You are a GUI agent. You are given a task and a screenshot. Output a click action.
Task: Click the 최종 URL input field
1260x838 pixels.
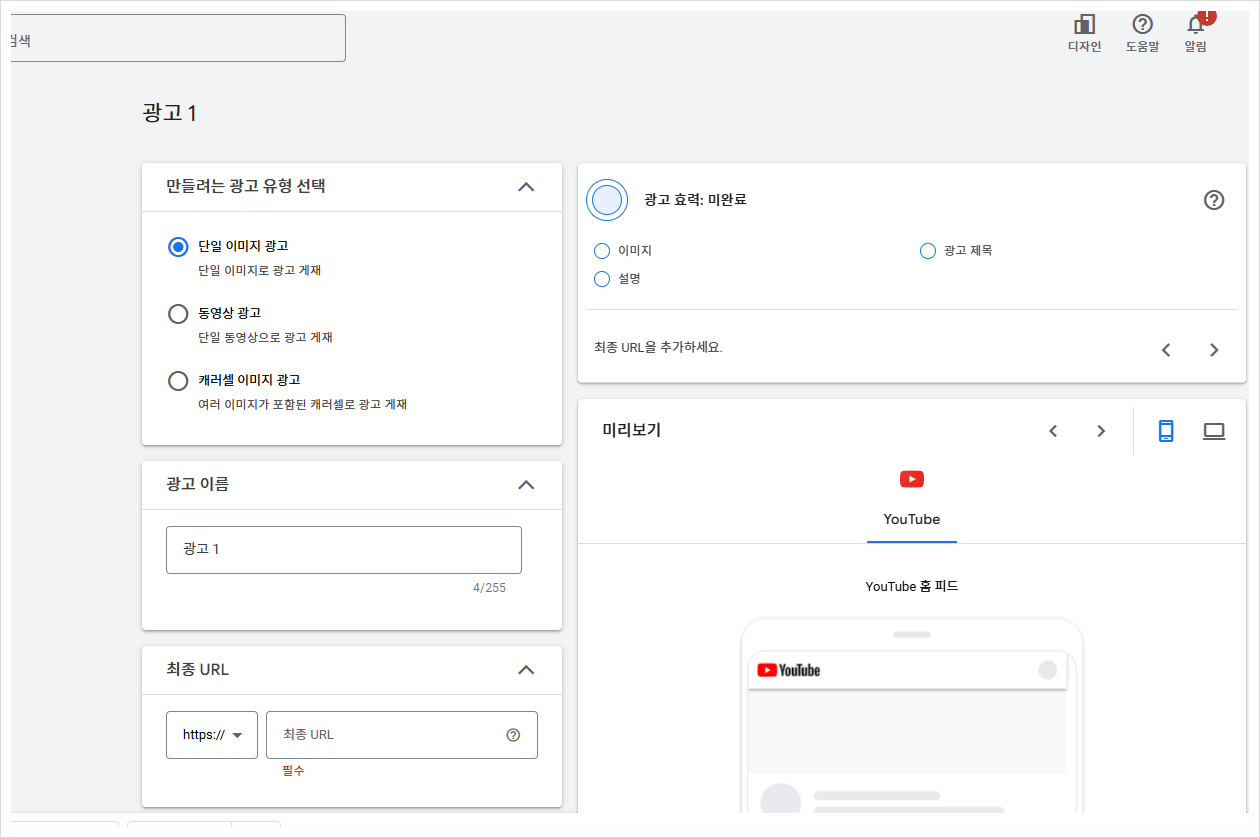click(x=402, y=735)
